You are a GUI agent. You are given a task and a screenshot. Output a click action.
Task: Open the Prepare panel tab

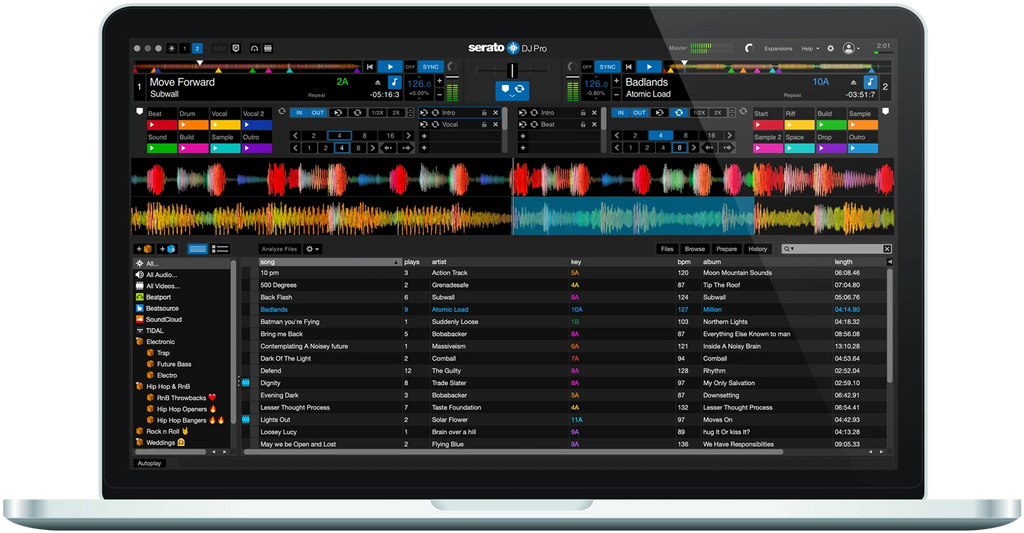point(726,249)
